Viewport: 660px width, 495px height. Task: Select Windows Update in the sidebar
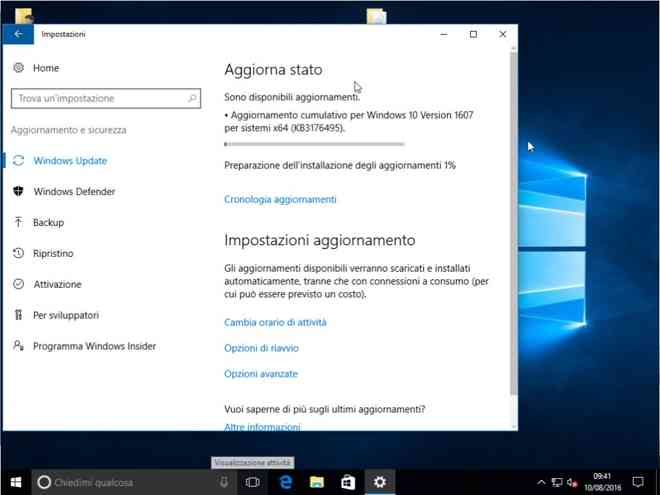70,161
